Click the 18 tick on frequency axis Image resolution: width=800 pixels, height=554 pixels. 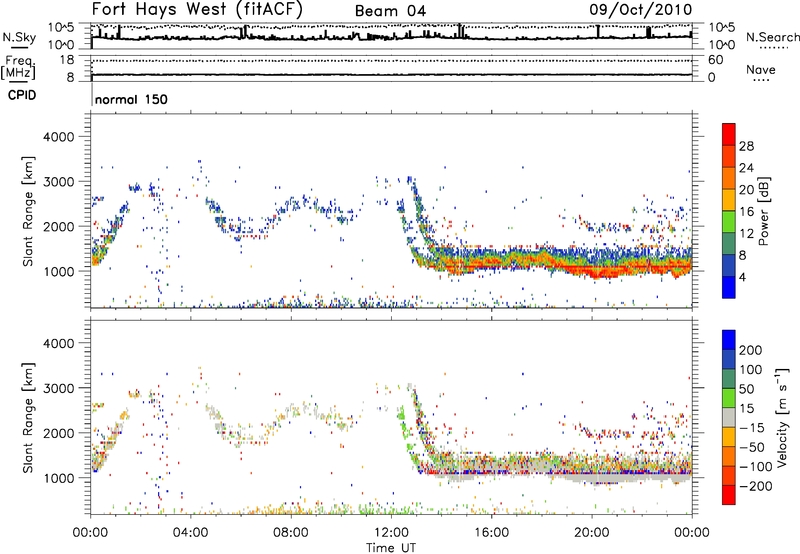[x=66, y=60]
